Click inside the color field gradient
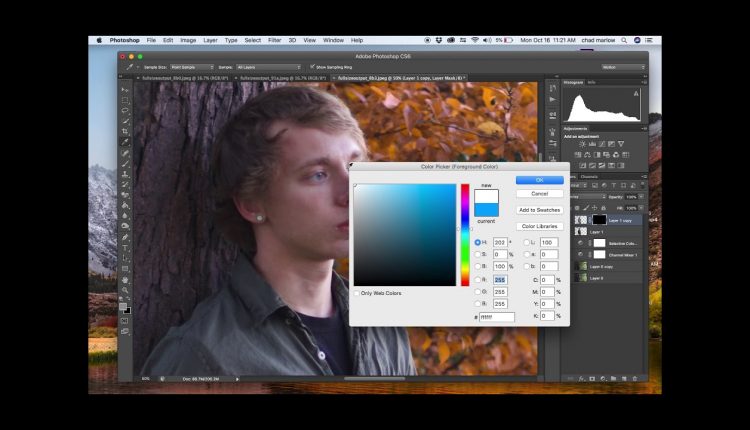 [405, 235]
